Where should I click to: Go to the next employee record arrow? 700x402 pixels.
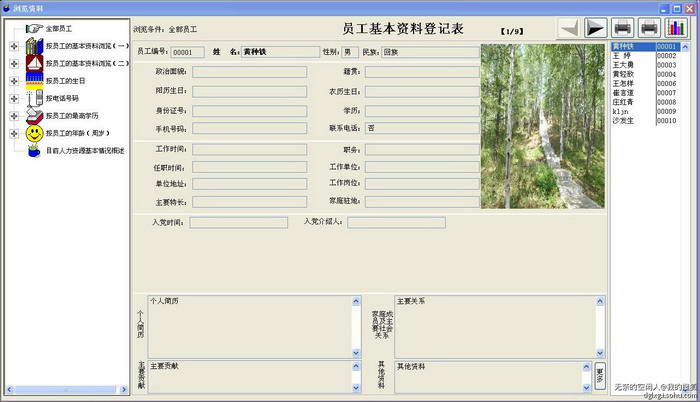pyautogui.click(x=596, y=28)
